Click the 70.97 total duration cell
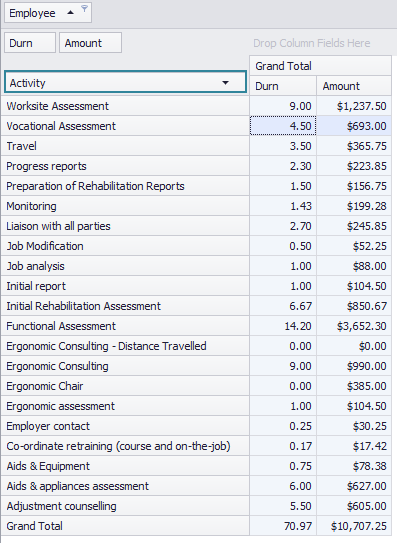Screen dimensions: 397x543 tap(283, 526)
